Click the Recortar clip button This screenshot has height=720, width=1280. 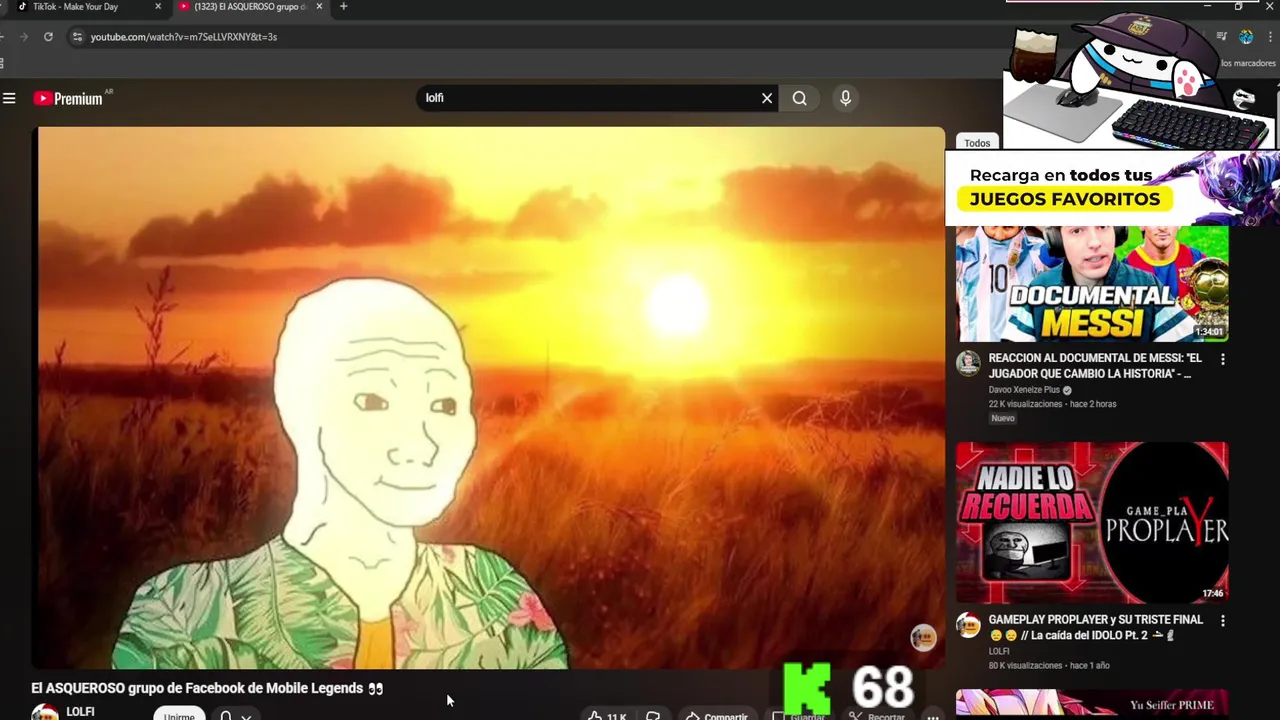(x=878, y=716)
